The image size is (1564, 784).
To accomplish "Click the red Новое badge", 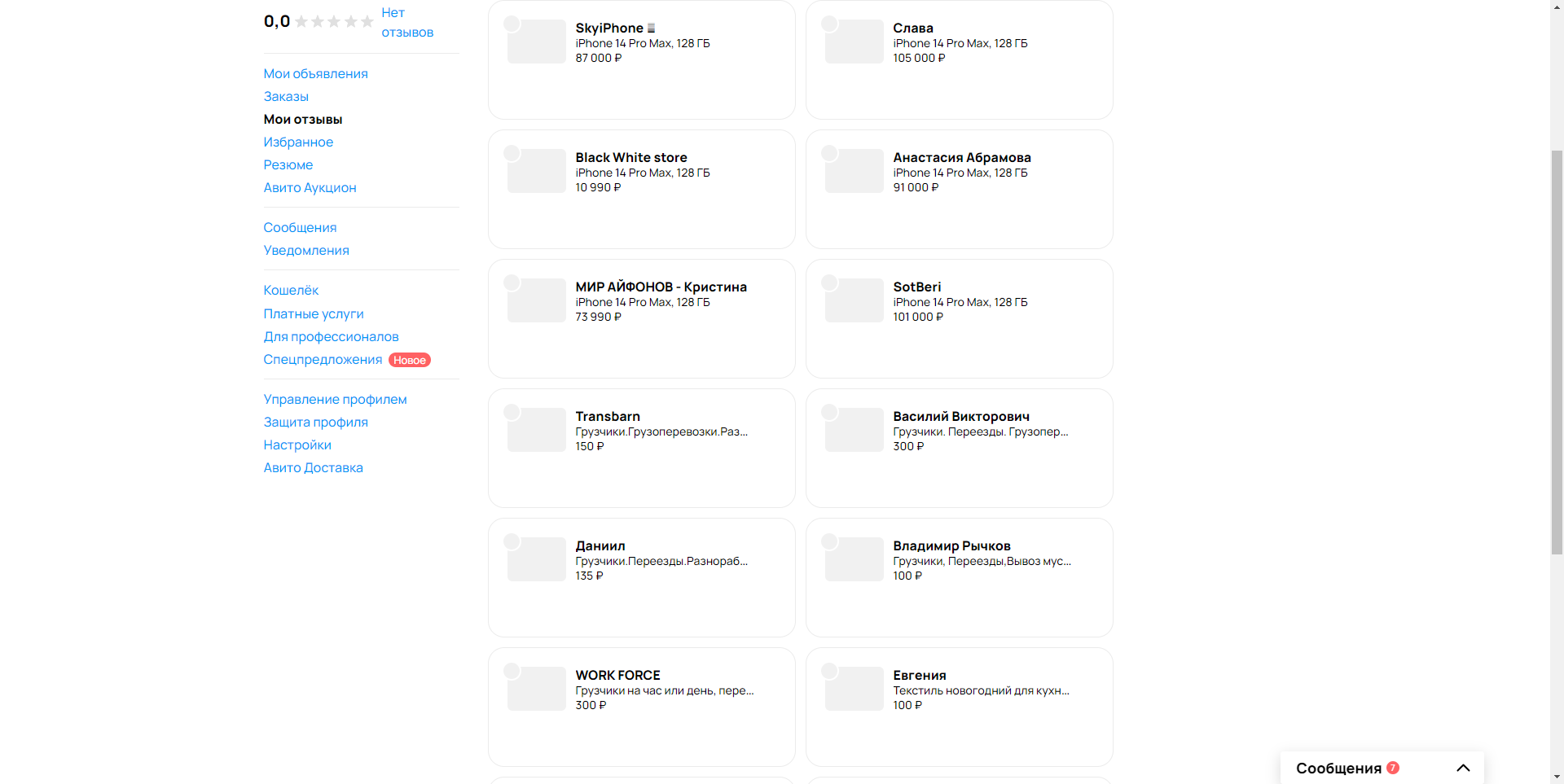I will (x=410, y=360).
